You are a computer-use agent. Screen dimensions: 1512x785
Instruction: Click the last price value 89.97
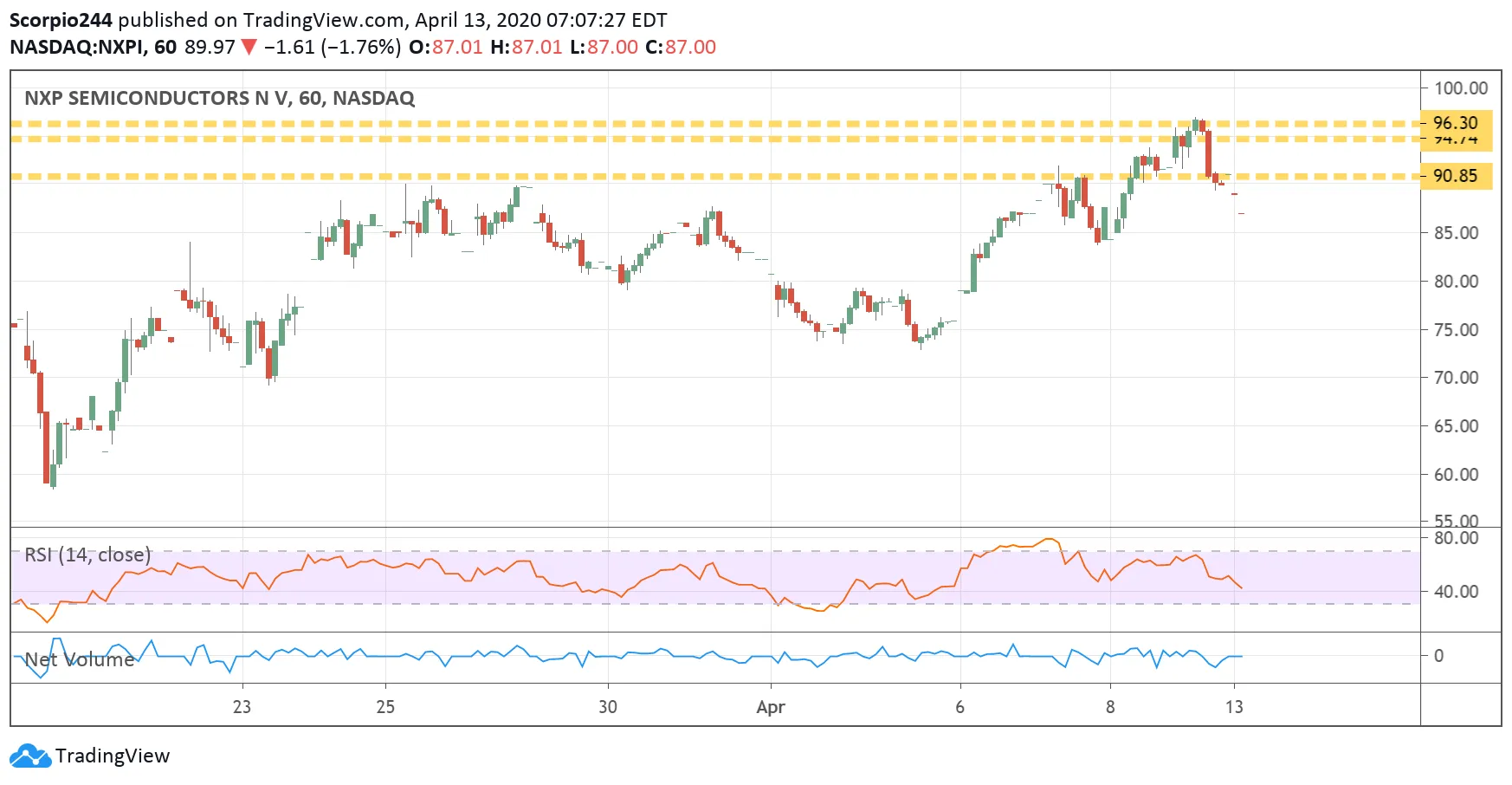point(210,47)
